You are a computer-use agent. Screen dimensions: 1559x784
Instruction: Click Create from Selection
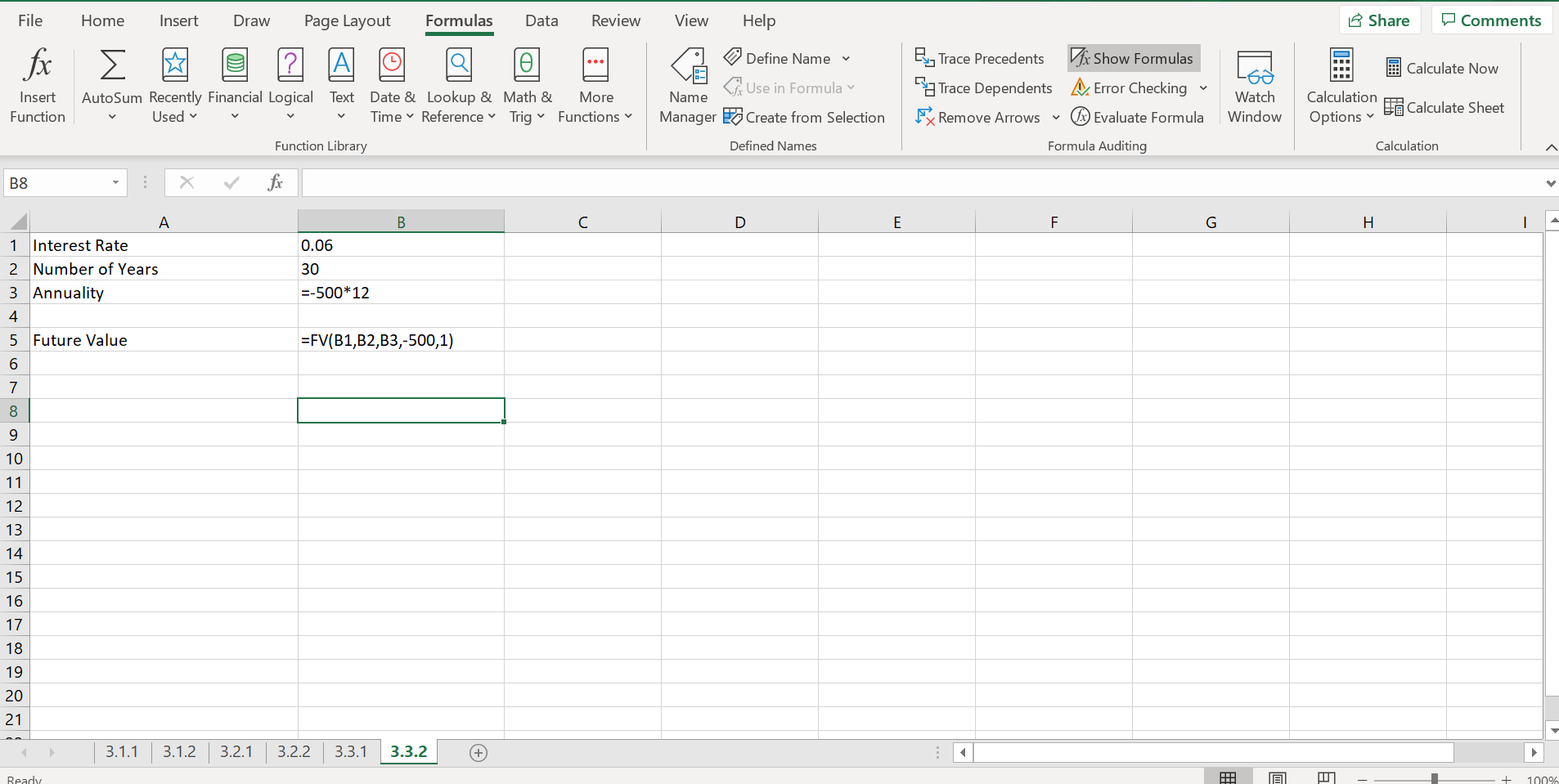pos(804,117)
